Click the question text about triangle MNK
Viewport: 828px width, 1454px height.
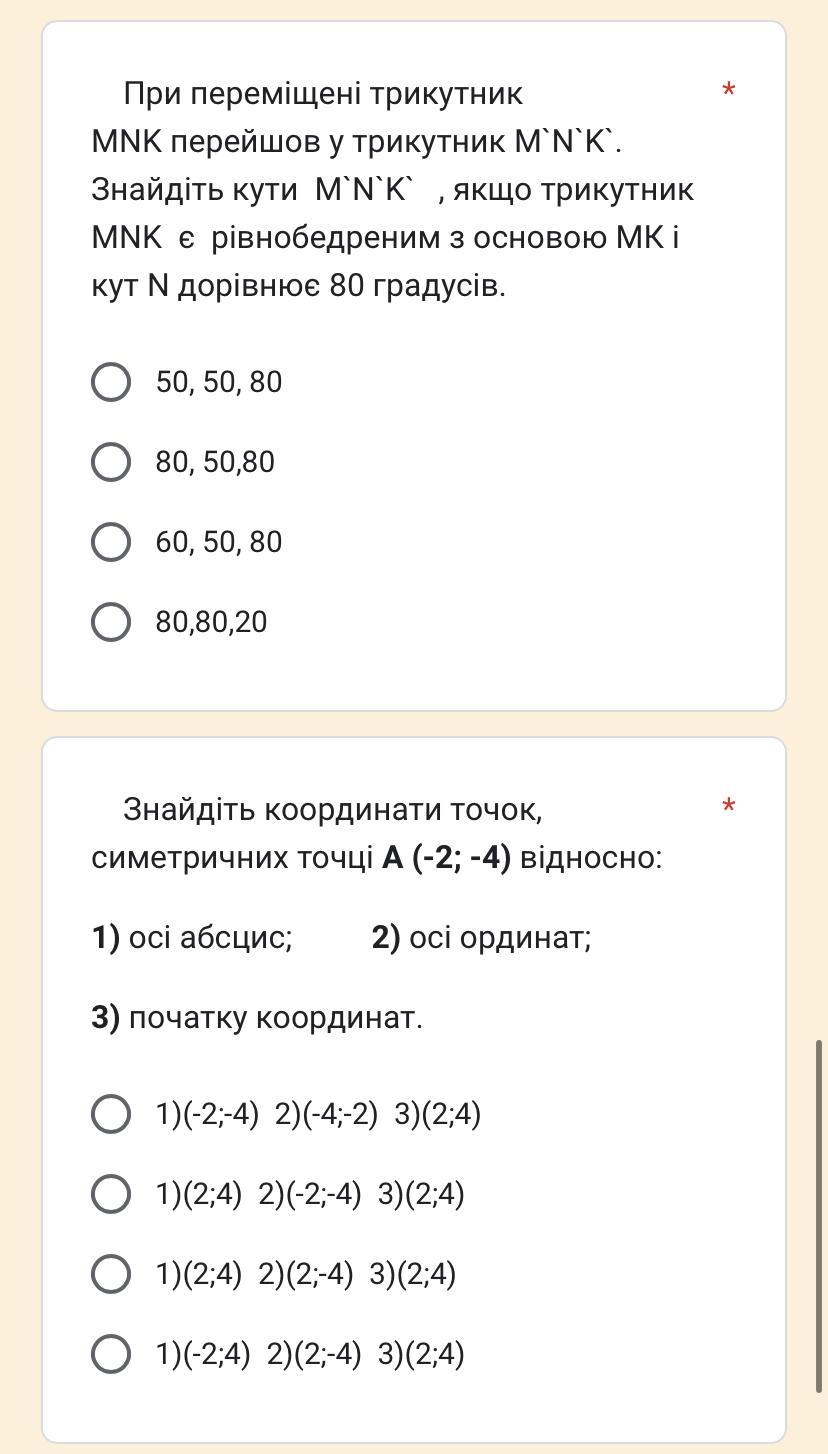click(392, 190)
